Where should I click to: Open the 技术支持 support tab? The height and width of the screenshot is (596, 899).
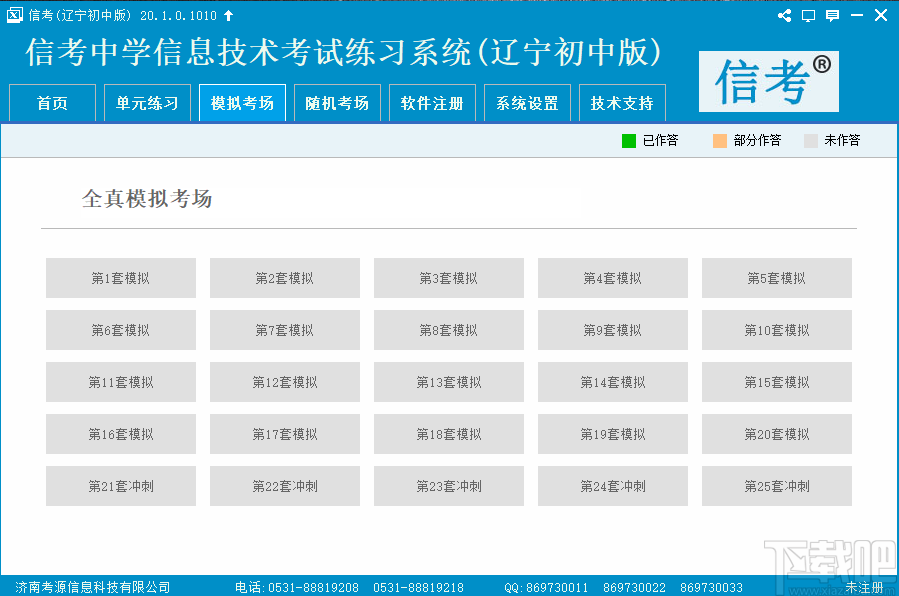(x=622, y=103)
